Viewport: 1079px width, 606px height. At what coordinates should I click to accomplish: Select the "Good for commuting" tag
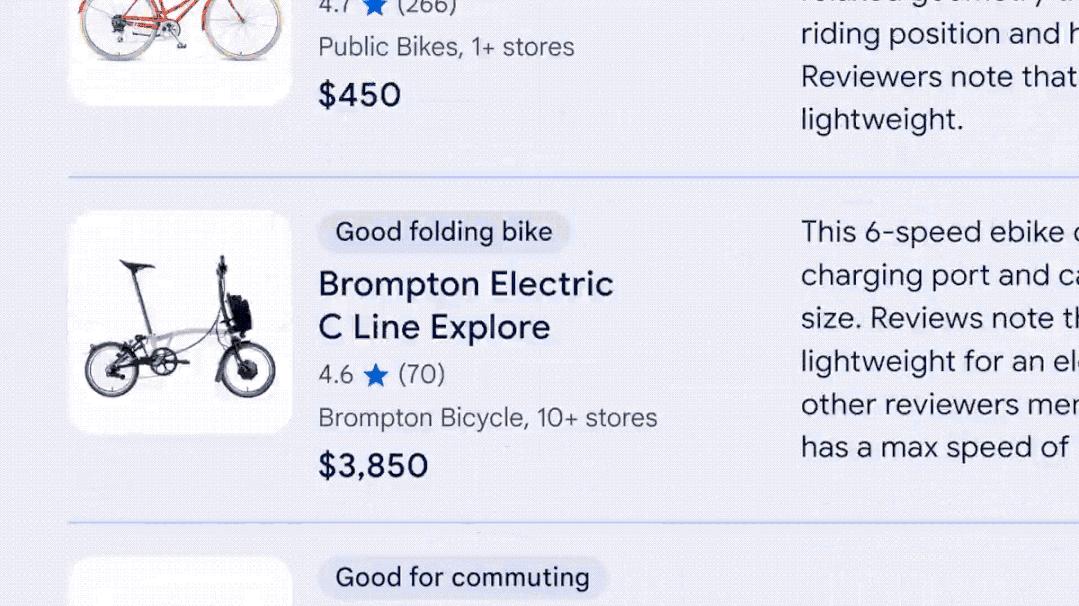462,577
